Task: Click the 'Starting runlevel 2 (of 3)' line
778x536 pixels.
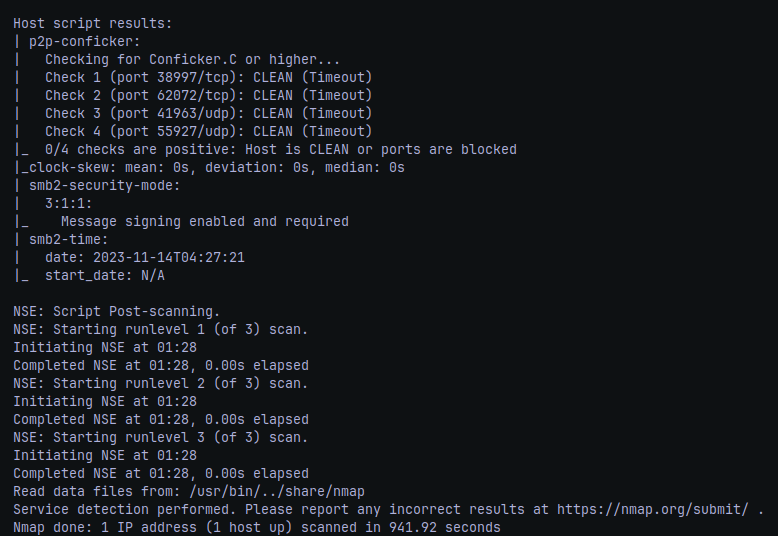Action: [161, 384]
